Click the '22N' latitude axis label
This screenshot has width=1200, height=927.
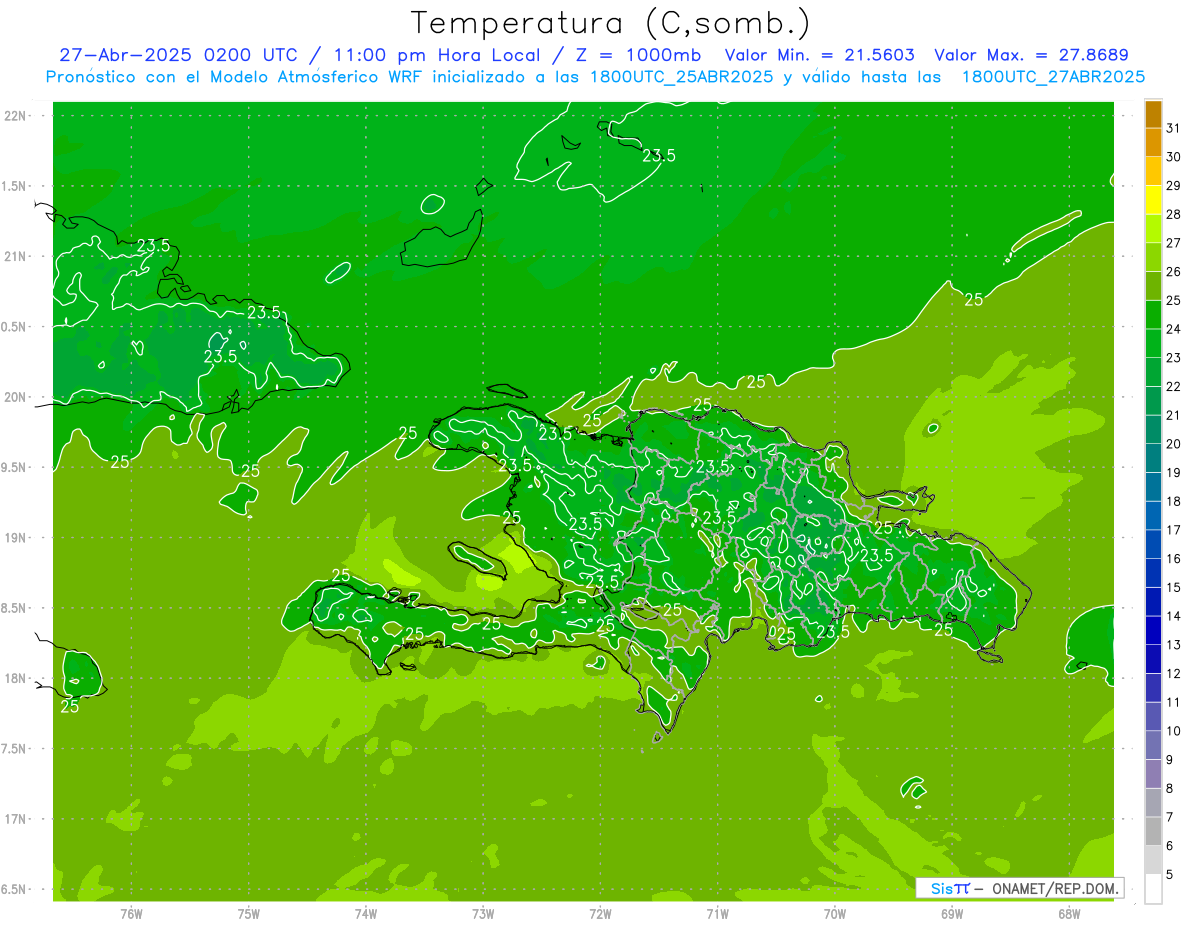pyautogui.click(x=15, y=116)
